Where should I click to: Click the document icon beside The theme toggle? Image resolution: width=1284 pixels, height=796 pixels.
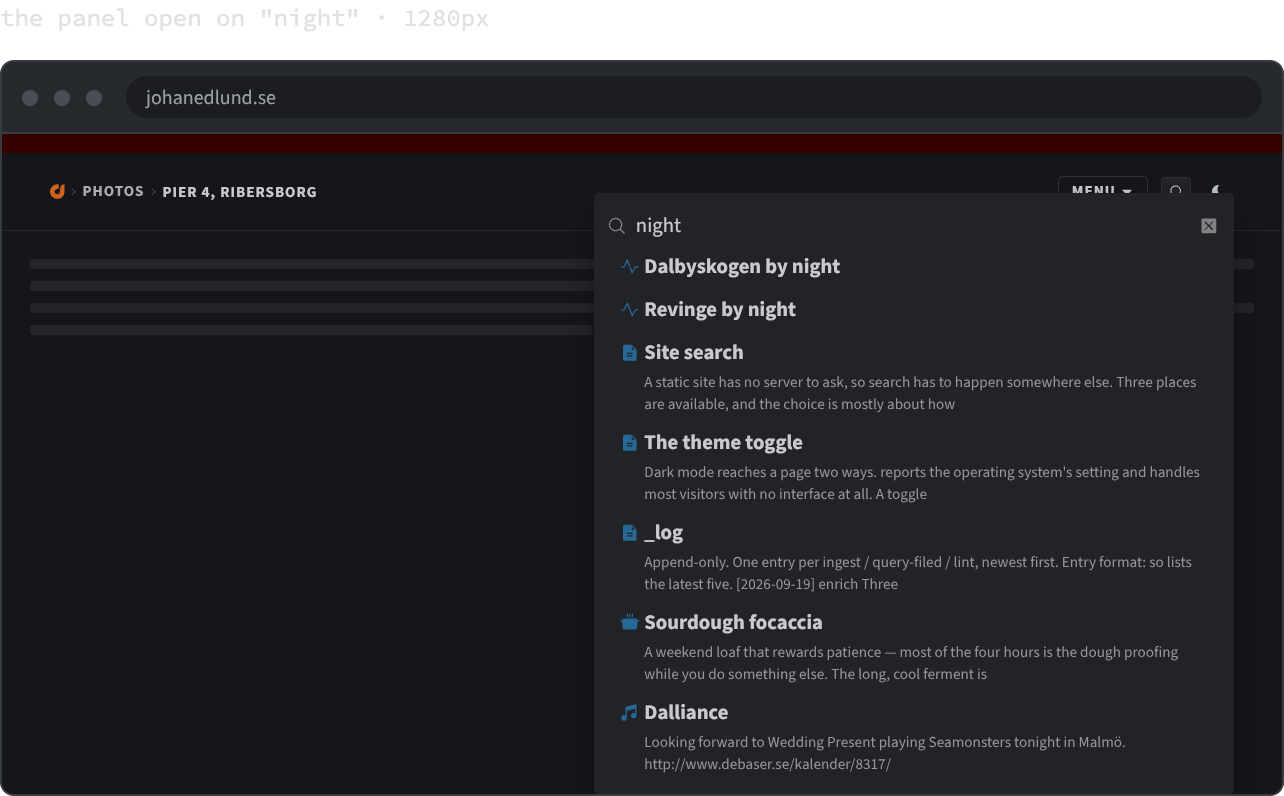coord(629,443)
